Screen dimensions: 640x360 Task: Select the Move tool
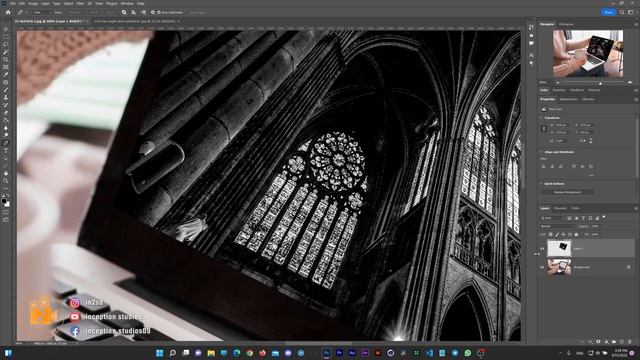6,29
